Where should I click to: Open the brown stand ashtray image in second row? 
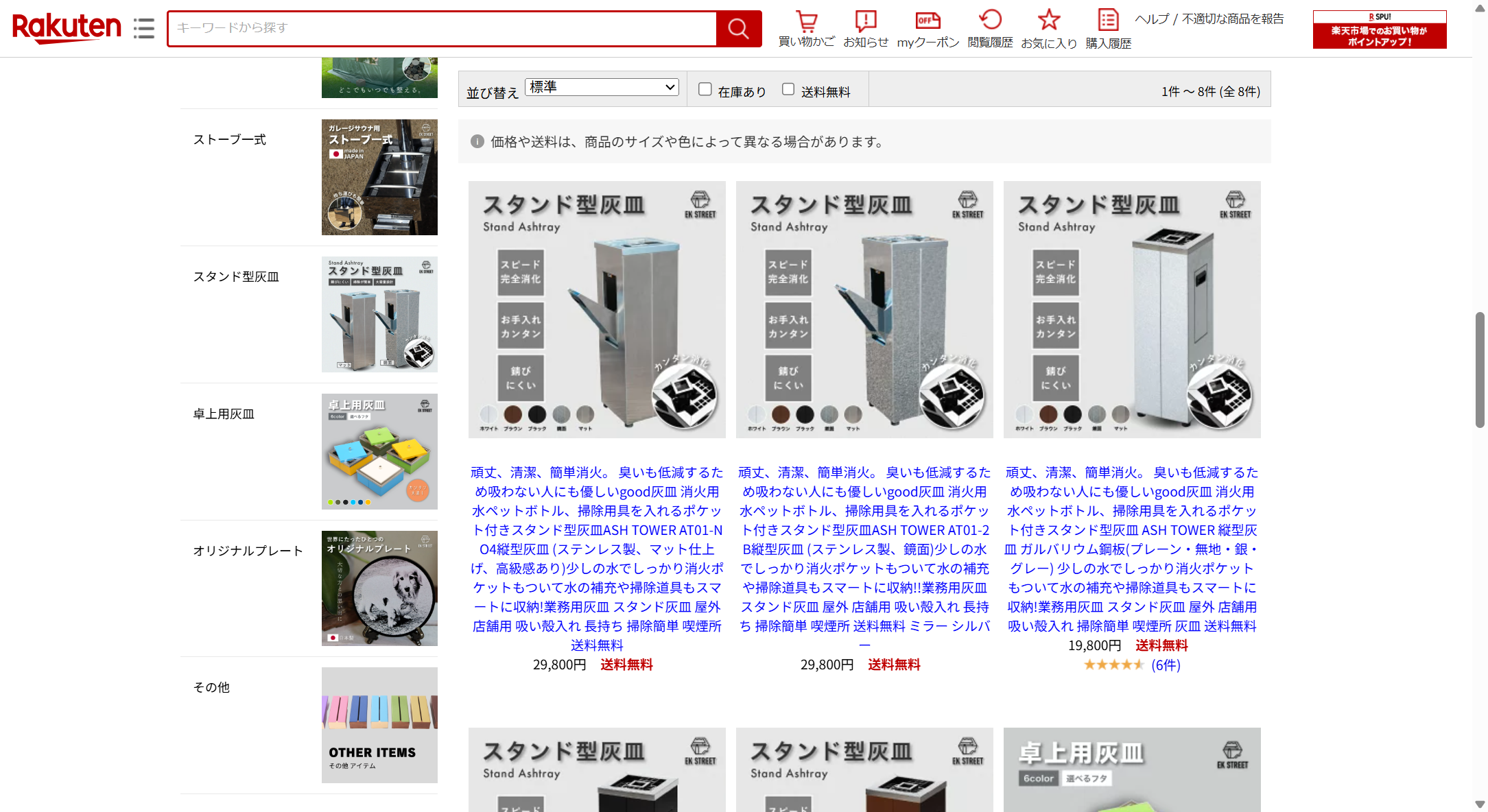[864, 769]
